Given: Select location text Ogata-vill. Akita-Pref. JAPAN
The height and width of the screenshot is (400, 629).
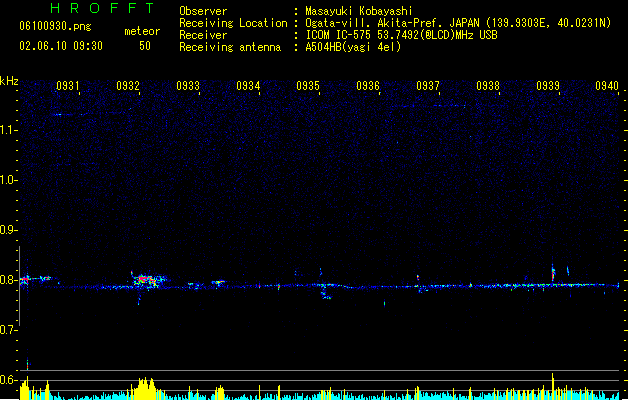Looking at the screenshot, I should pos(392,23).
